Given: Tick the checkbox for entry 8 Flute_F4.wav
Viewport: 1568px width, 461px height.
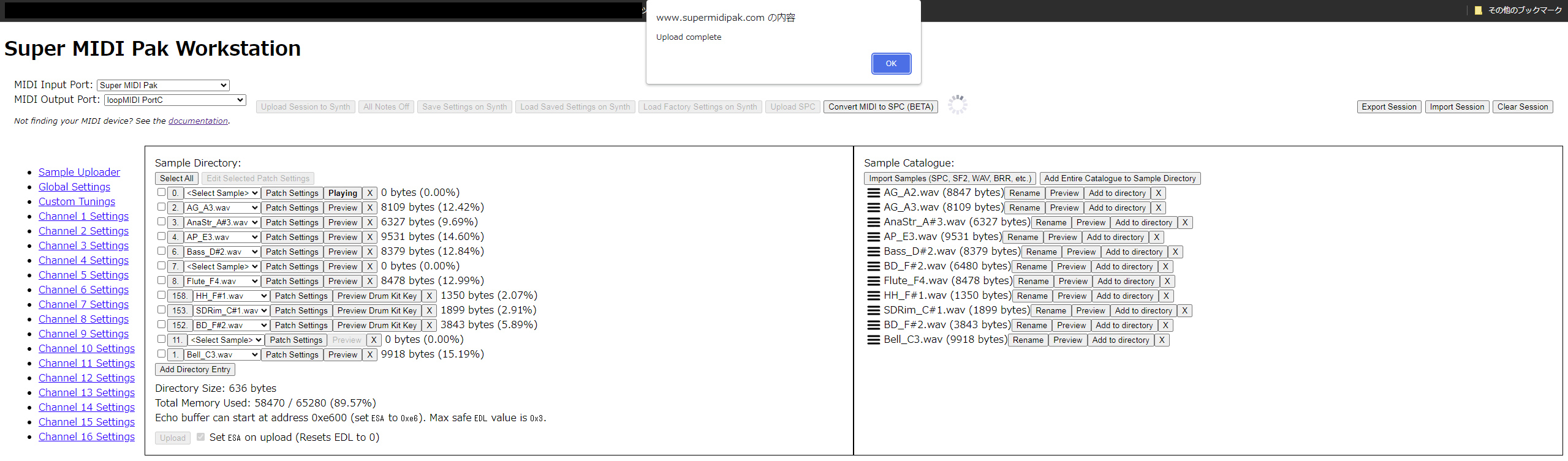Looking at the screenshot, I should point(161,280).
